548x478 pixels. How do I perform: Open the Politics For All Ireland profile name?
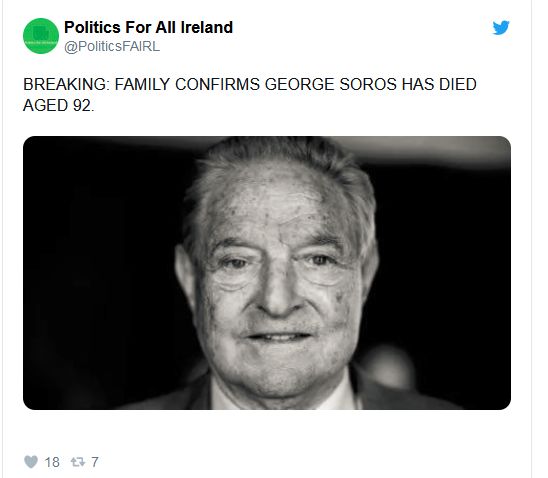click(148, 27)
